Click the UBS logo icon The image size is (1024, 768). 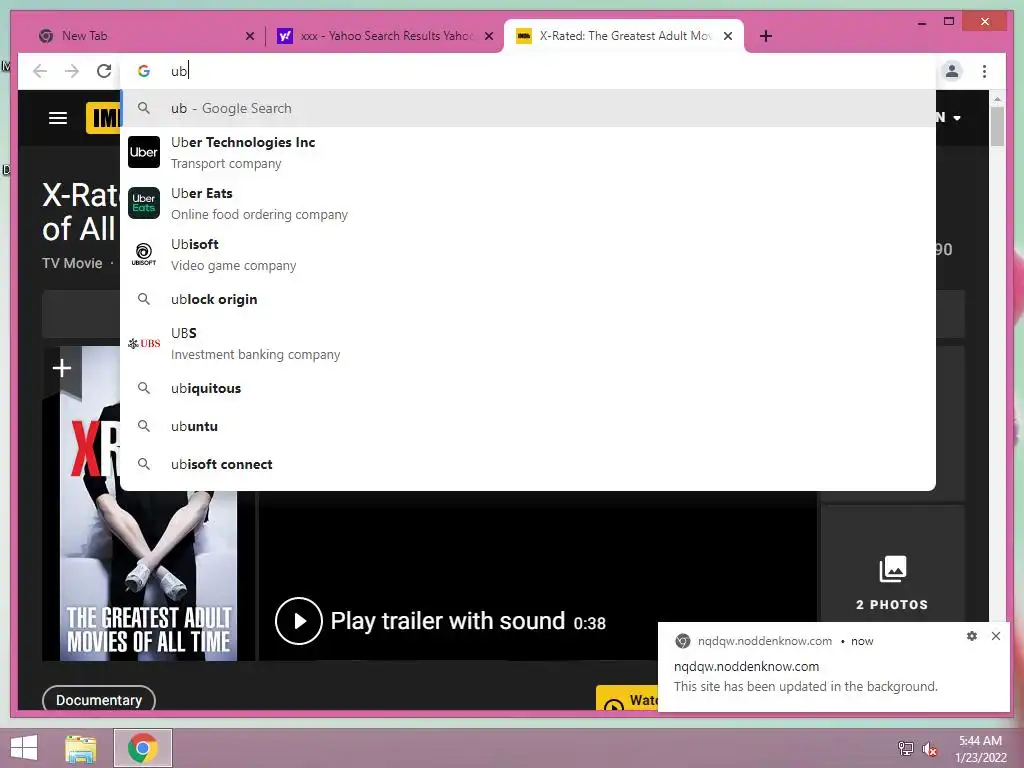point(144,344)
